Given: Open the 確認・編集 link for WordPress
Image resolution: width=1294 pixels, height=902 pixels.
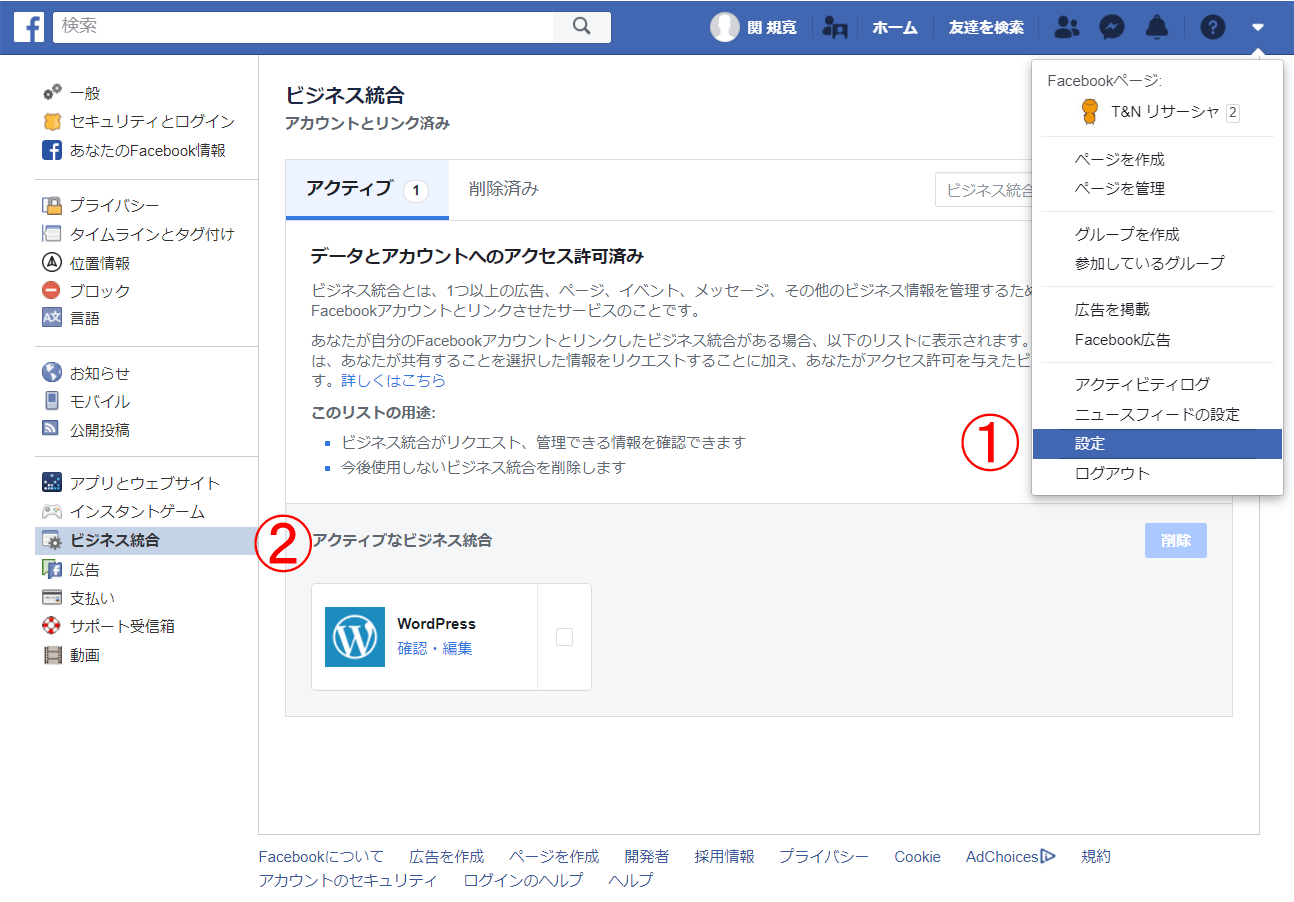Looking at the screenshot, I should point(435,648).
